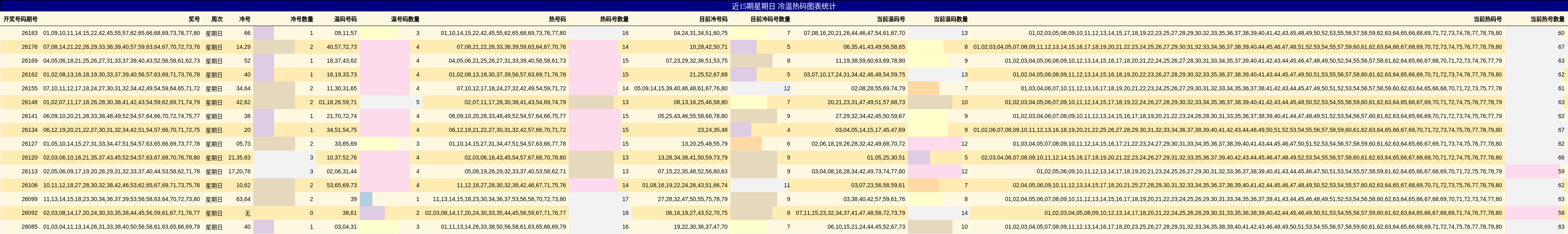Viewport: 1568px width, 234px height.
Task: Click the '温码号数量' column header
Action: tap(405, 20)
